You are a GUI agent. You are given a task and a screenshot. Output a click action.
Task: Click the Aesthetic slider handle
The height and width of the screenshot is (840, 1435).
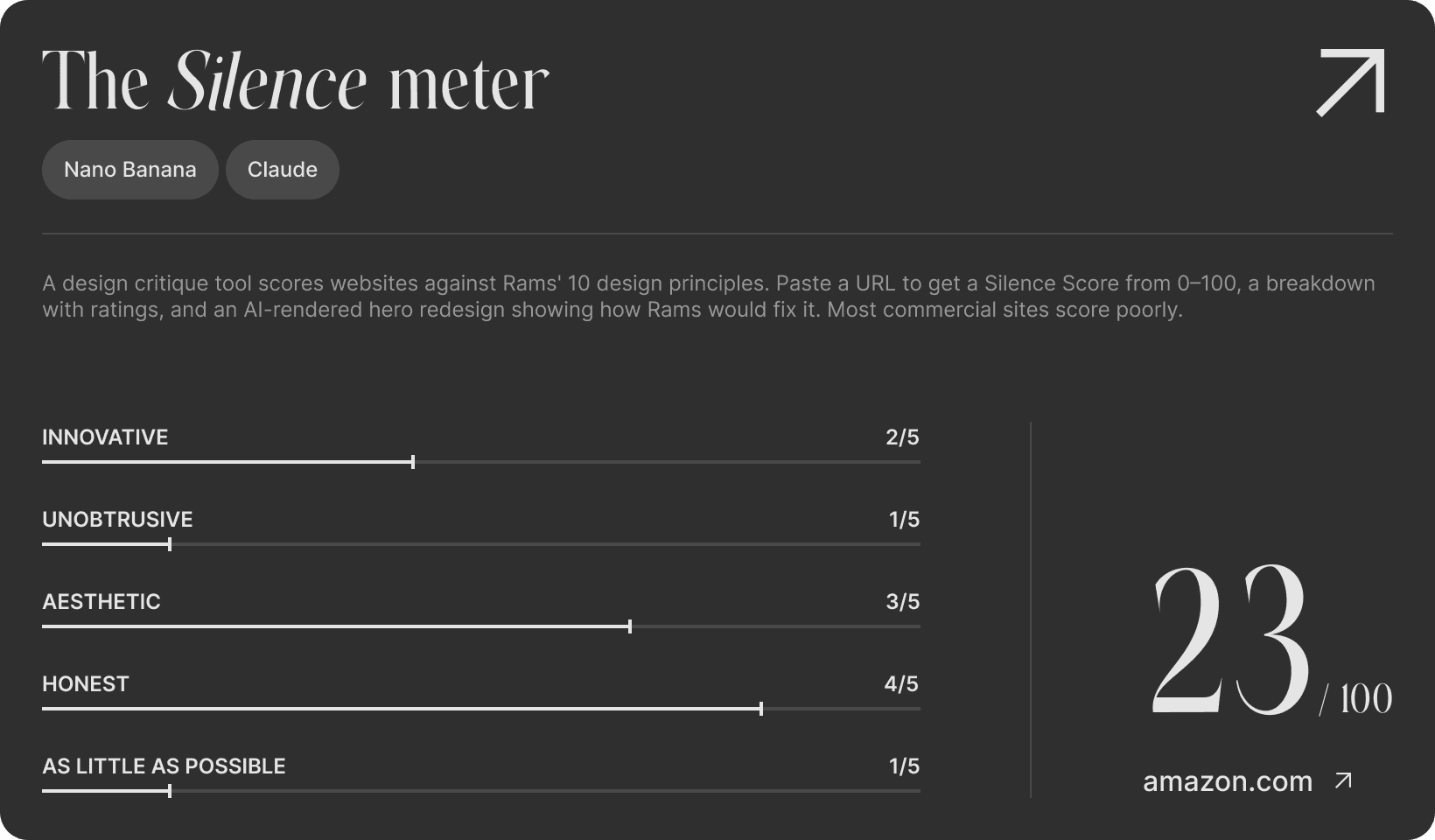tap(630, 626)
